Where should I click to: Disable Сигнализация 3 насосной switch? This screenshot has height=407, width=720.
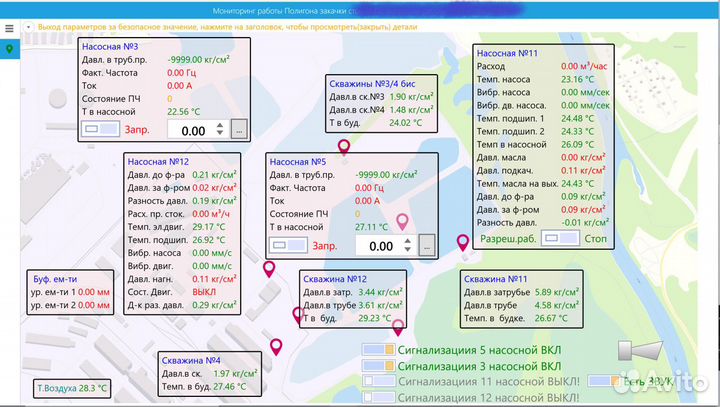click(x=378, y=366)
